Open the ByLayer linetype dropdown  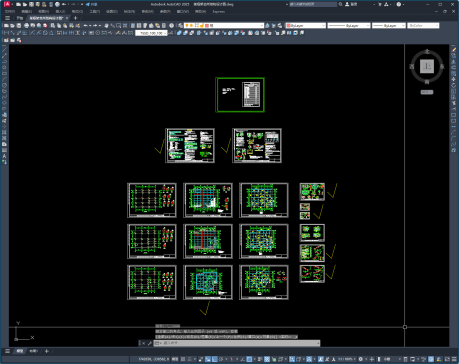point(349,25)
